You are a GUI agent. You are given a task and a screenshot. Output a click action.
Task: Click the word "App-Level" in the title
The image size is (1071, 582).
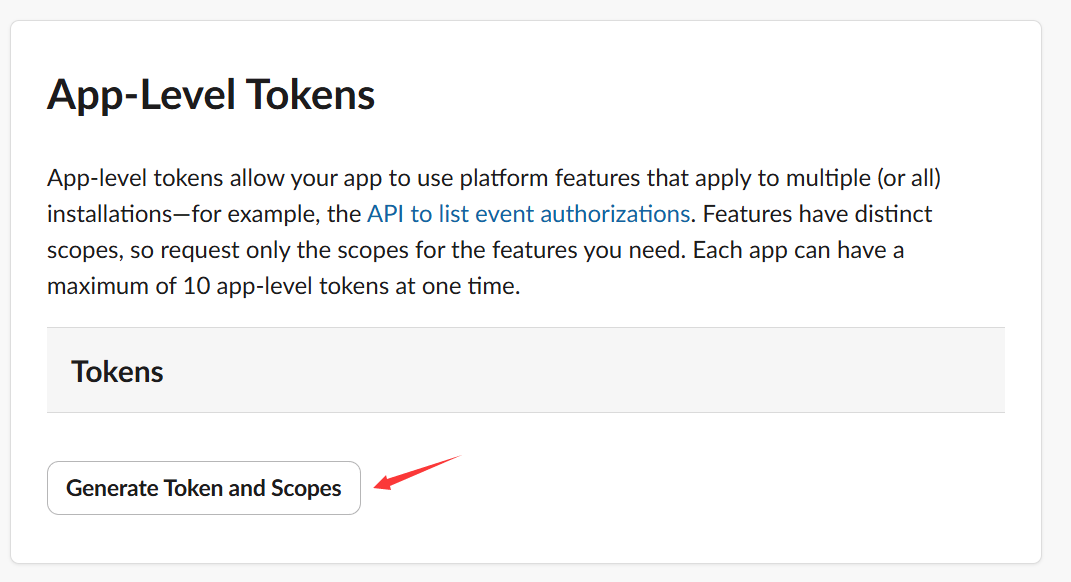(141, 96)
